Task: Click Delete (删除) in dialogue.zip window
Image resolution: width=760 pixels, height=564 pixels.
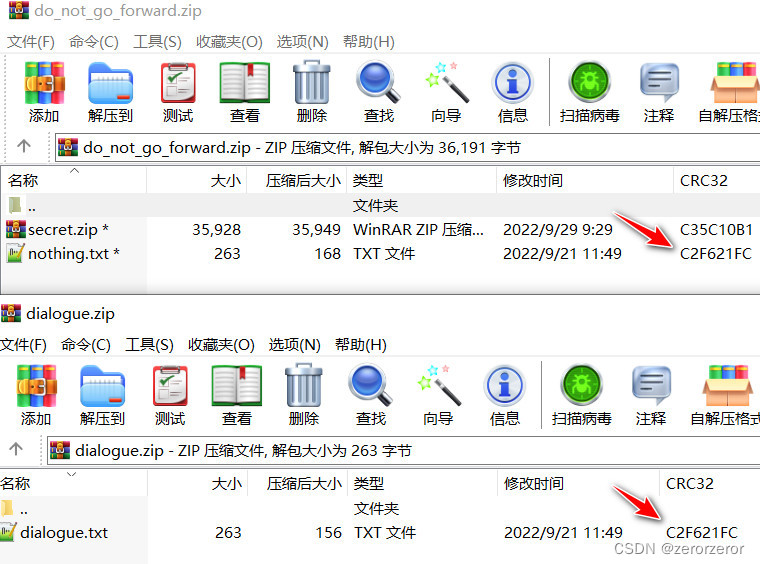Action: click(x=303, y=395)
